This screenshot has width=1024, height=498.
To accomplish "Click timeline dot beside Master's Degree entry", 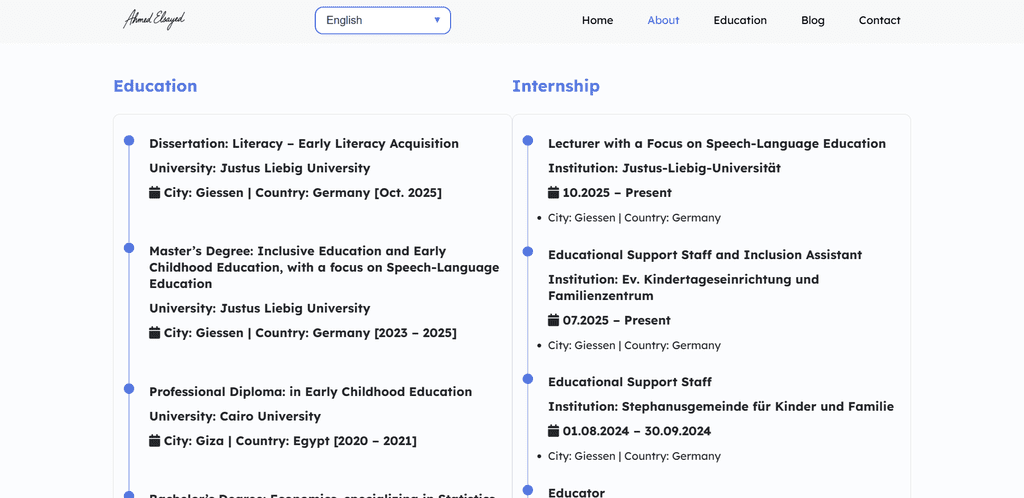I will (x=129, y=248).
